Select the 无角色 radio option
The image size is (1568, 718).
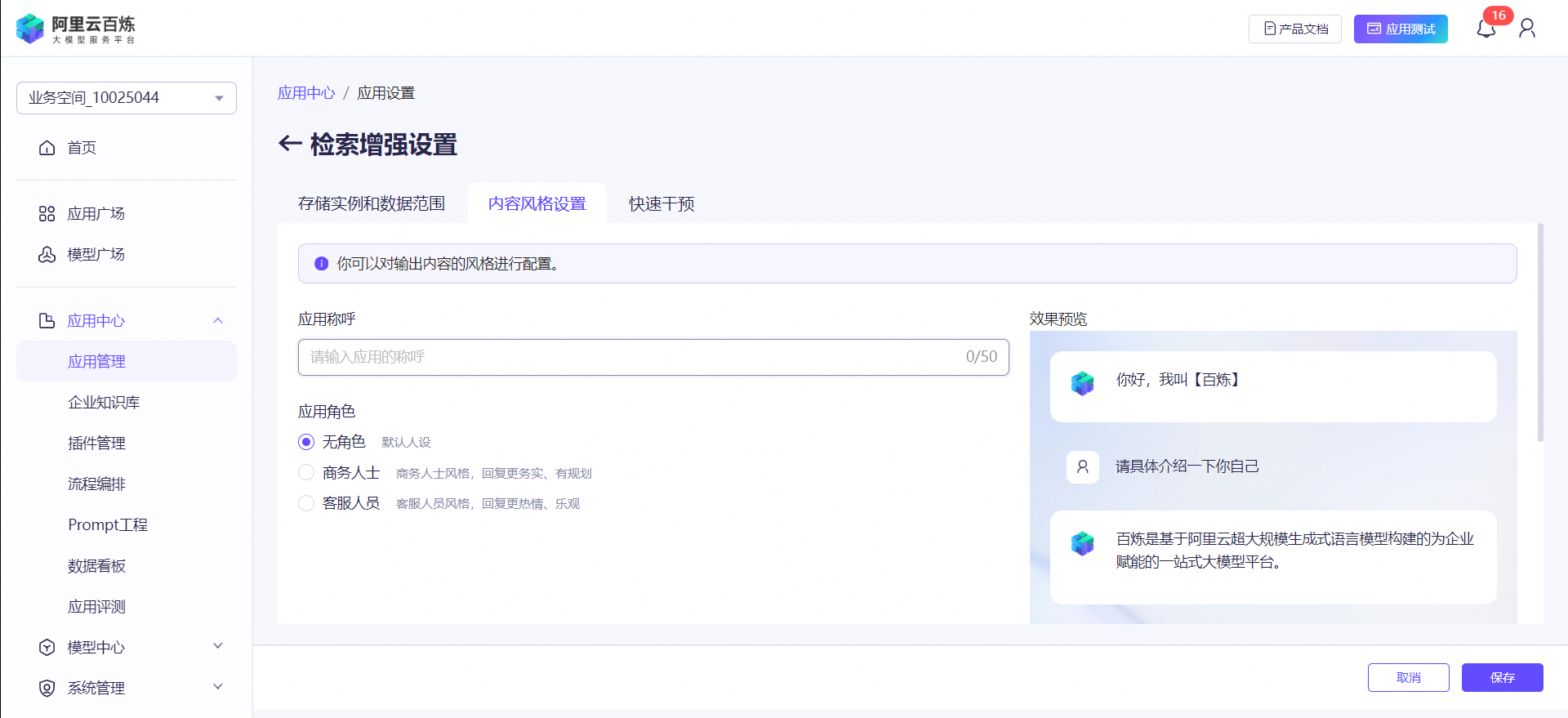306,442
